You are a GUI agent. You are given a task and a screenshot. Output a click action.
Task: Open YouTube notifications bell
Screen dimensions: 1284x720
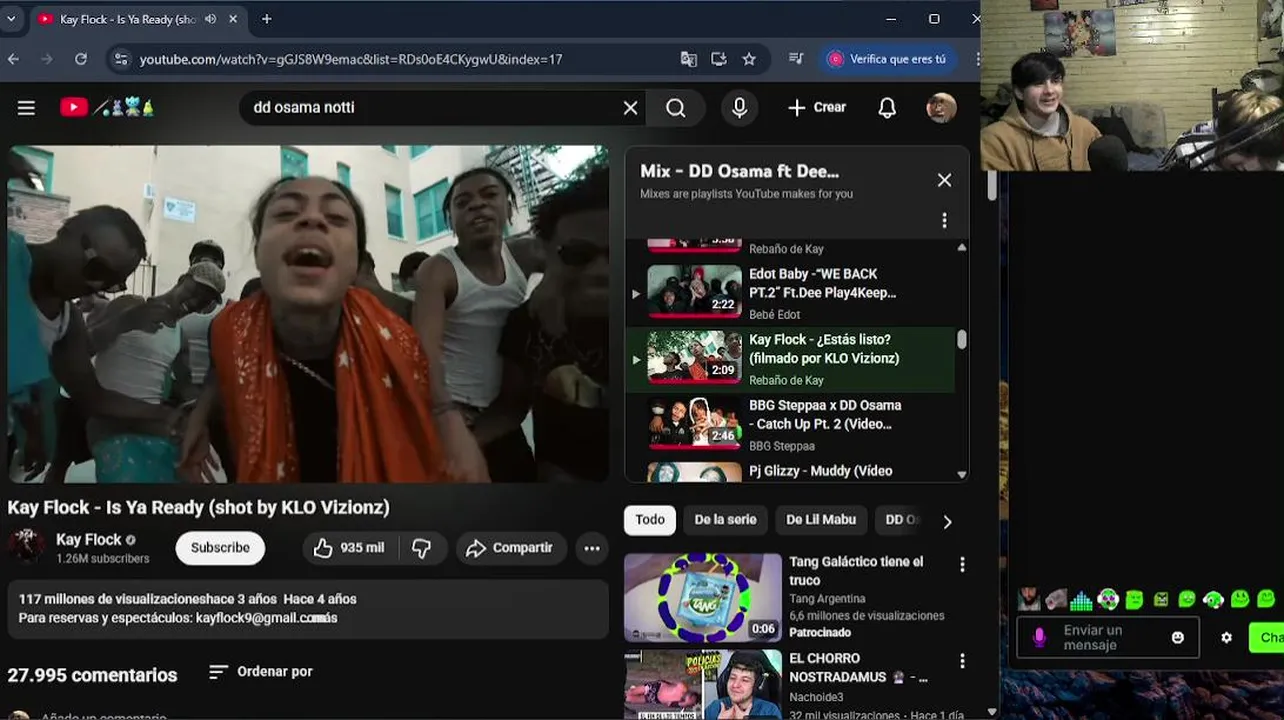pos(887,108)
